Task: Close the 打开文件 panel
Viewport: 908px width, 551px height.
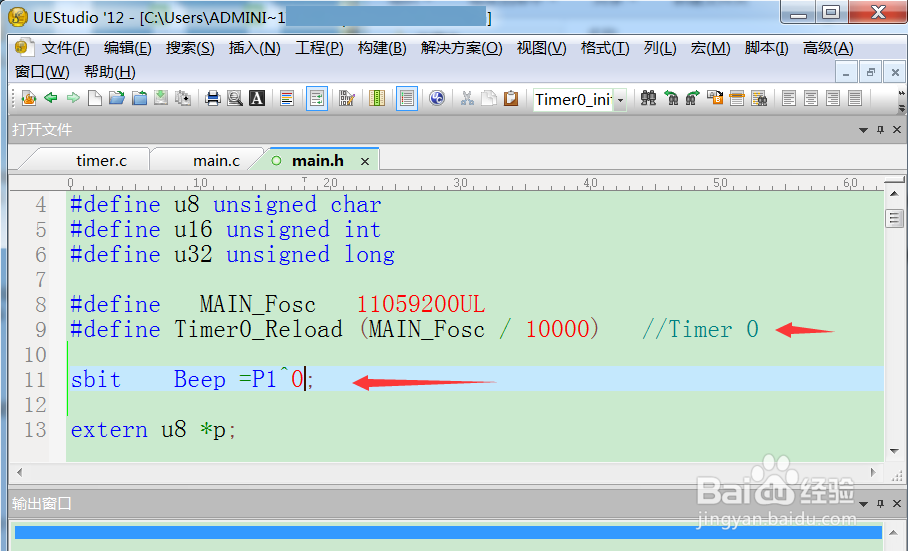Action: point(896,130)
